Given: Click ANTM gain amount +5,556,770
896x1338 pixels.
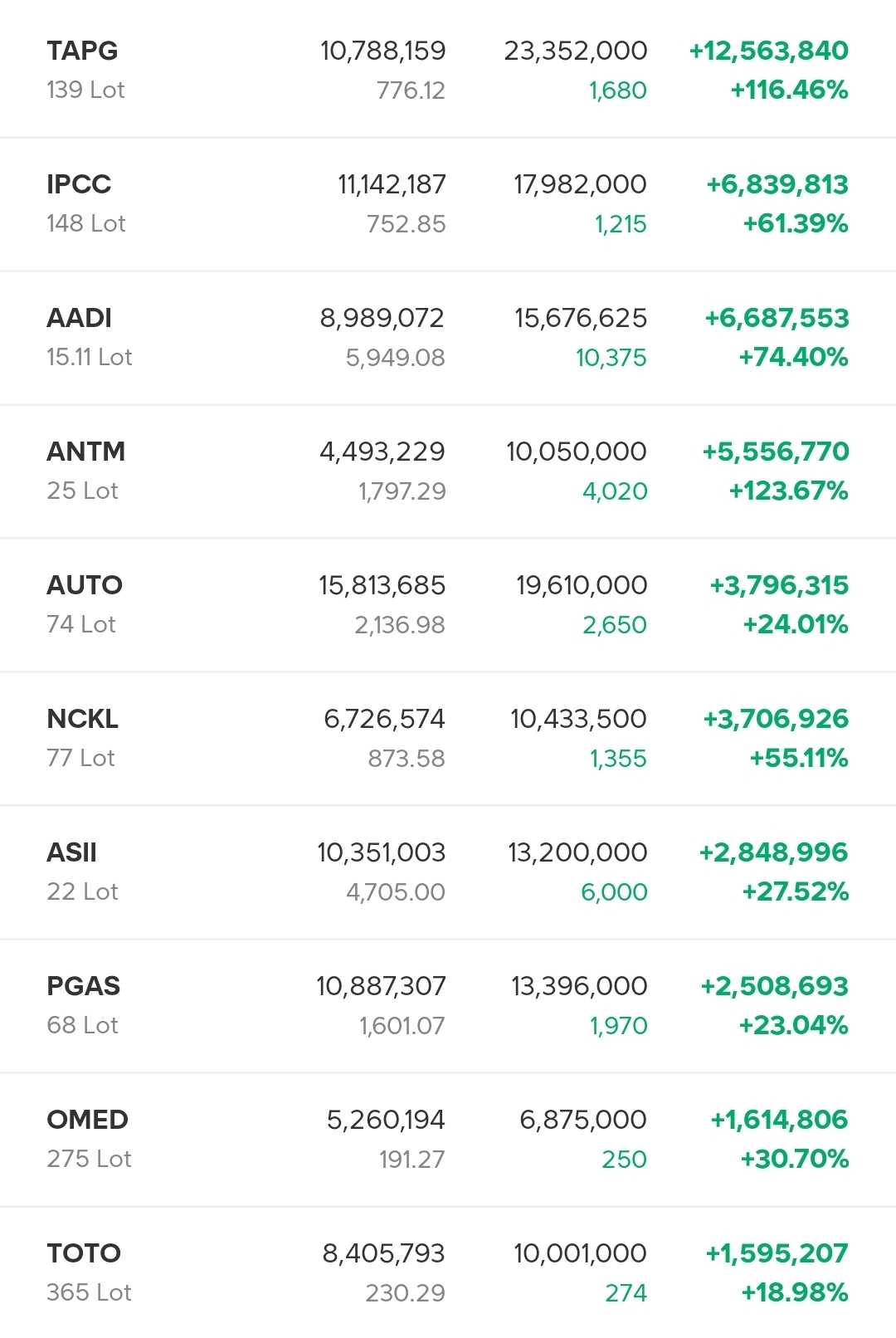Looking at the screenshot, I should coord(775,452).
